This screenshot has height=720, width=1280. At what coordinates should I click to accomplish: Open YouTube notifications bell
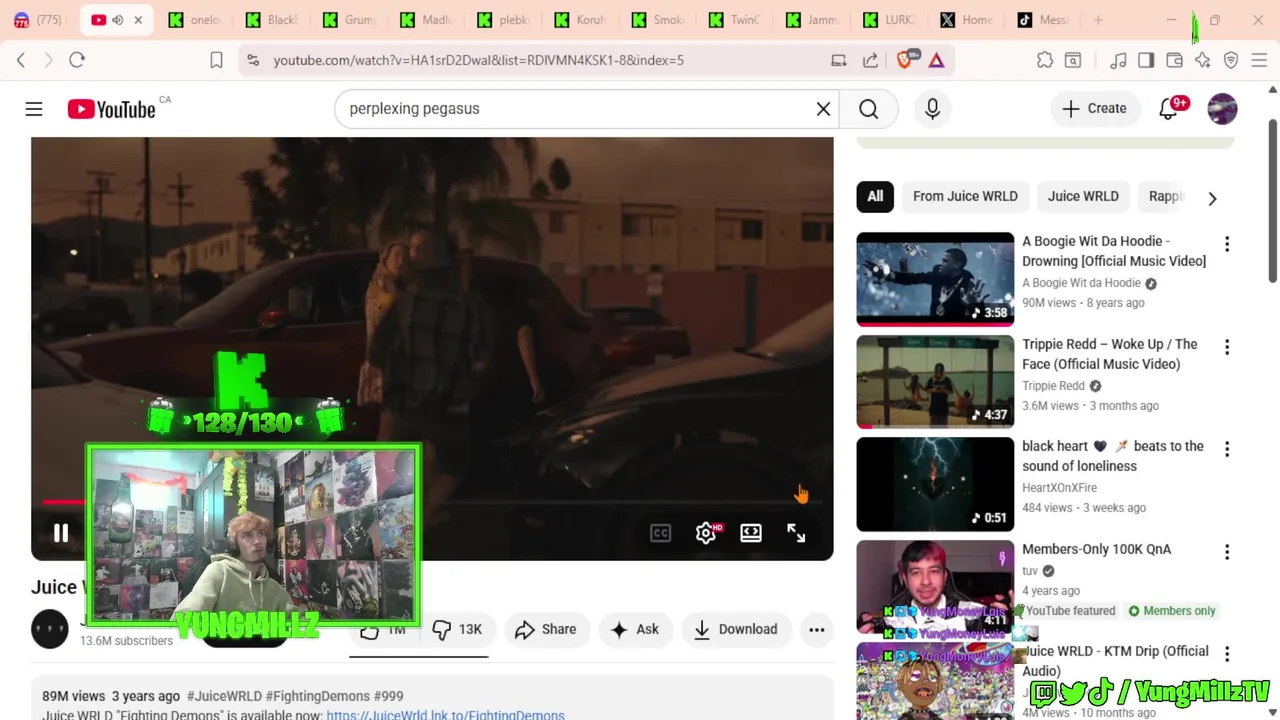(x=1168, y=108)
